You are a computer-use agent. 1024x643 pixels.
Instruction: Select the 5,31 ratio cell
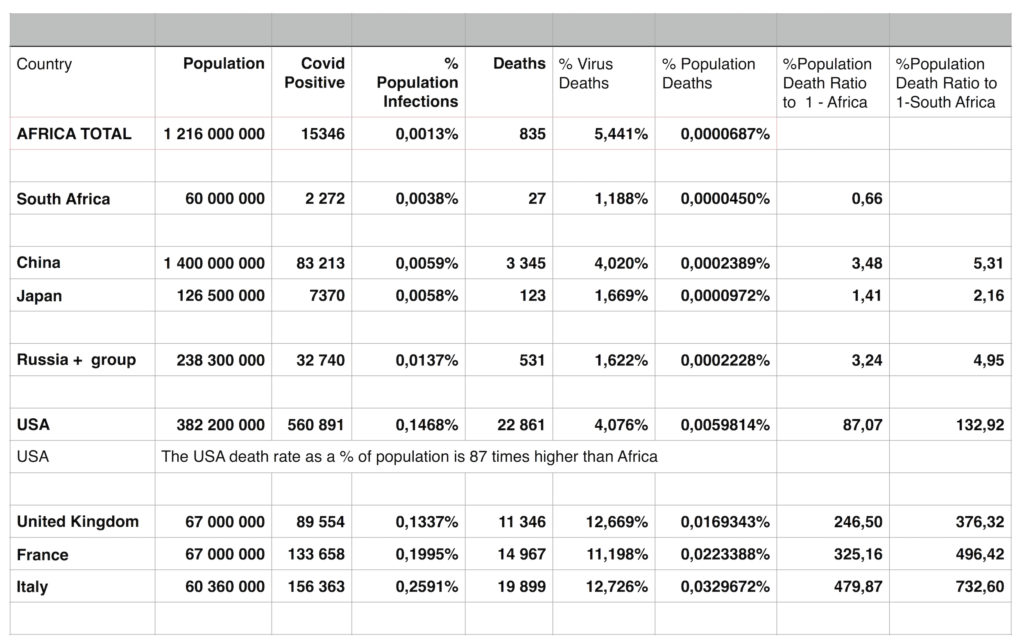pos(950,263)
